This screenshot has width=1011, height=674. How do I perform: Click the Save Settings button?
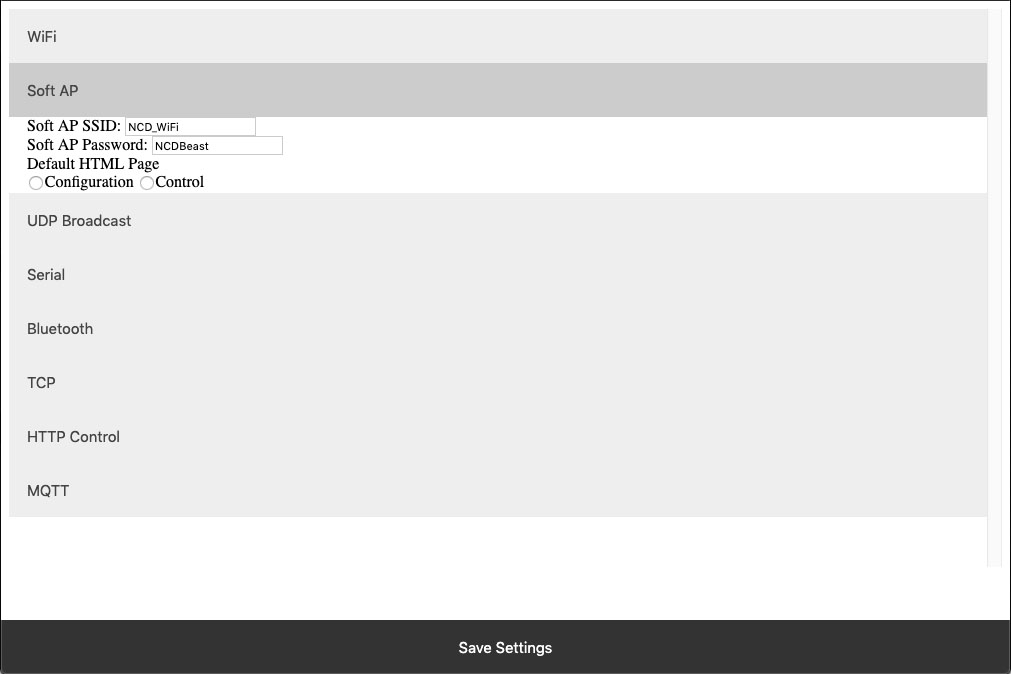click(x=506, y=647)
